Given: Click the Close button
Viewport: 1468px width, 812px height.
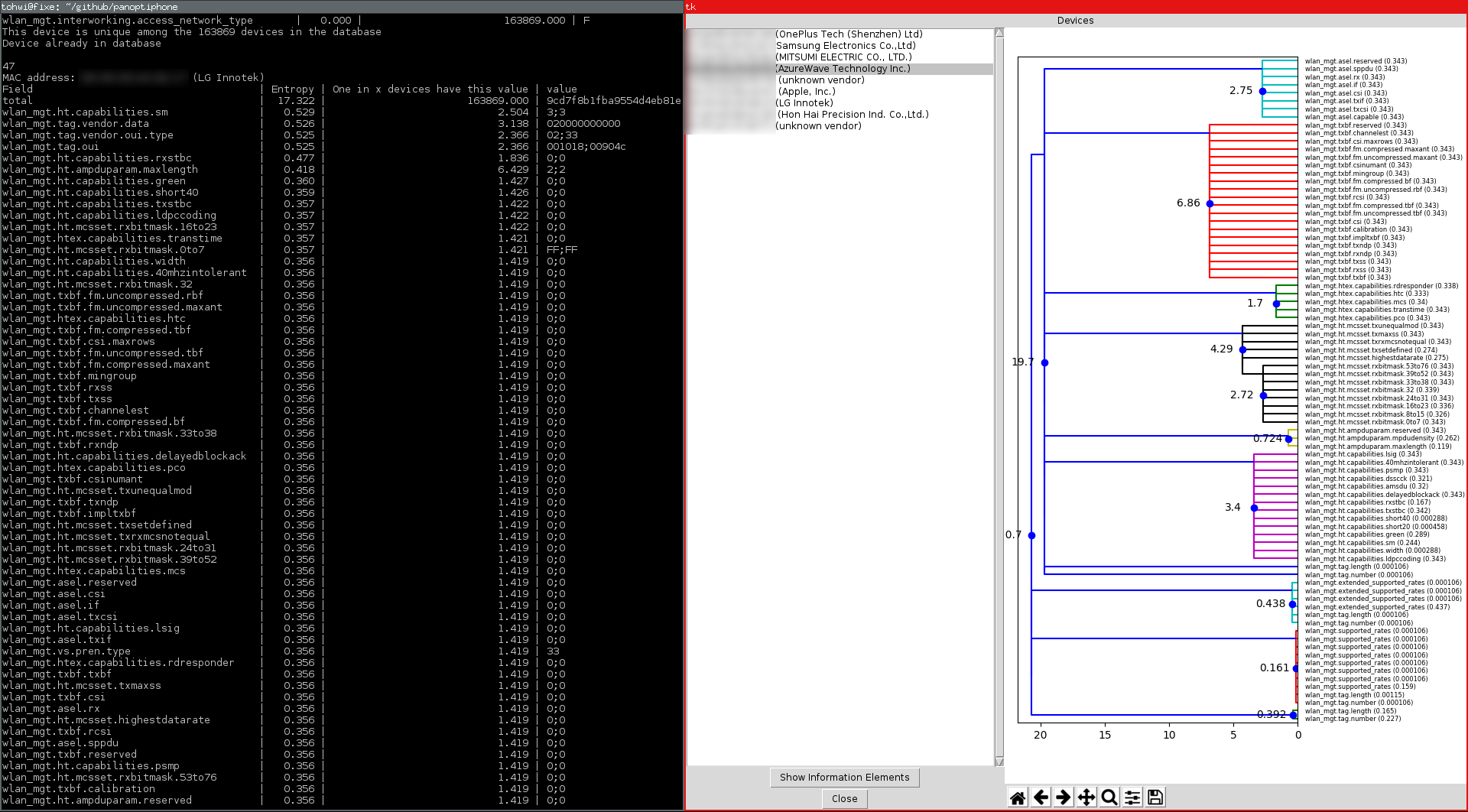Looking at the screenshot, I should tap(844, 799).
